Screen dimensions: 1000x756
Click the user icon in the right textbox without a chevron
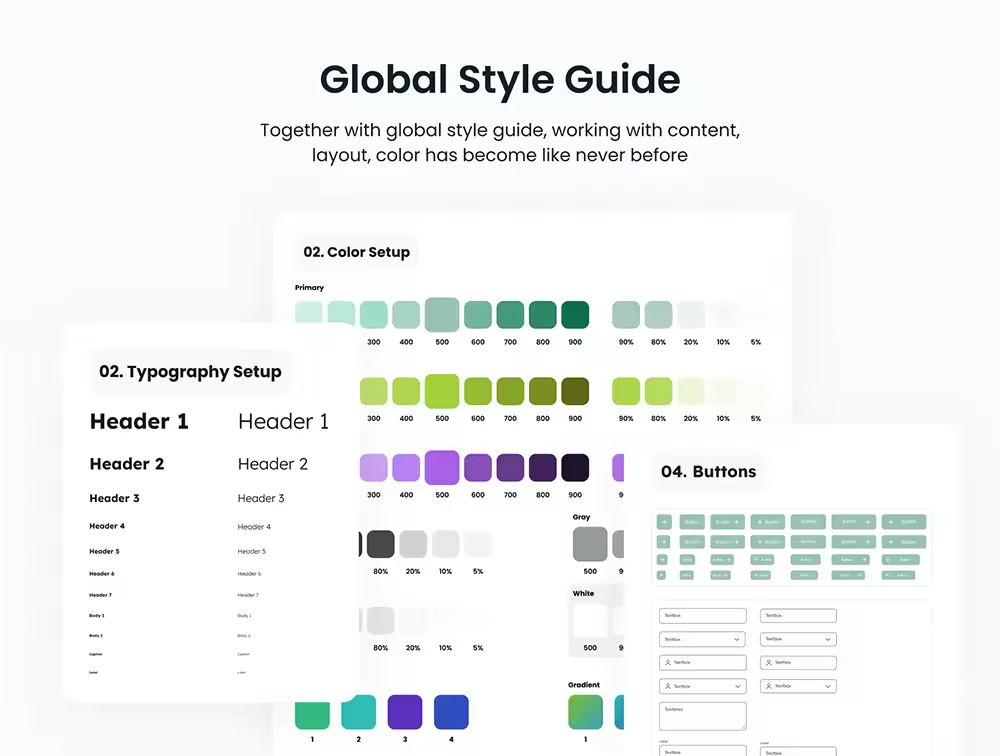pos(768,663)
